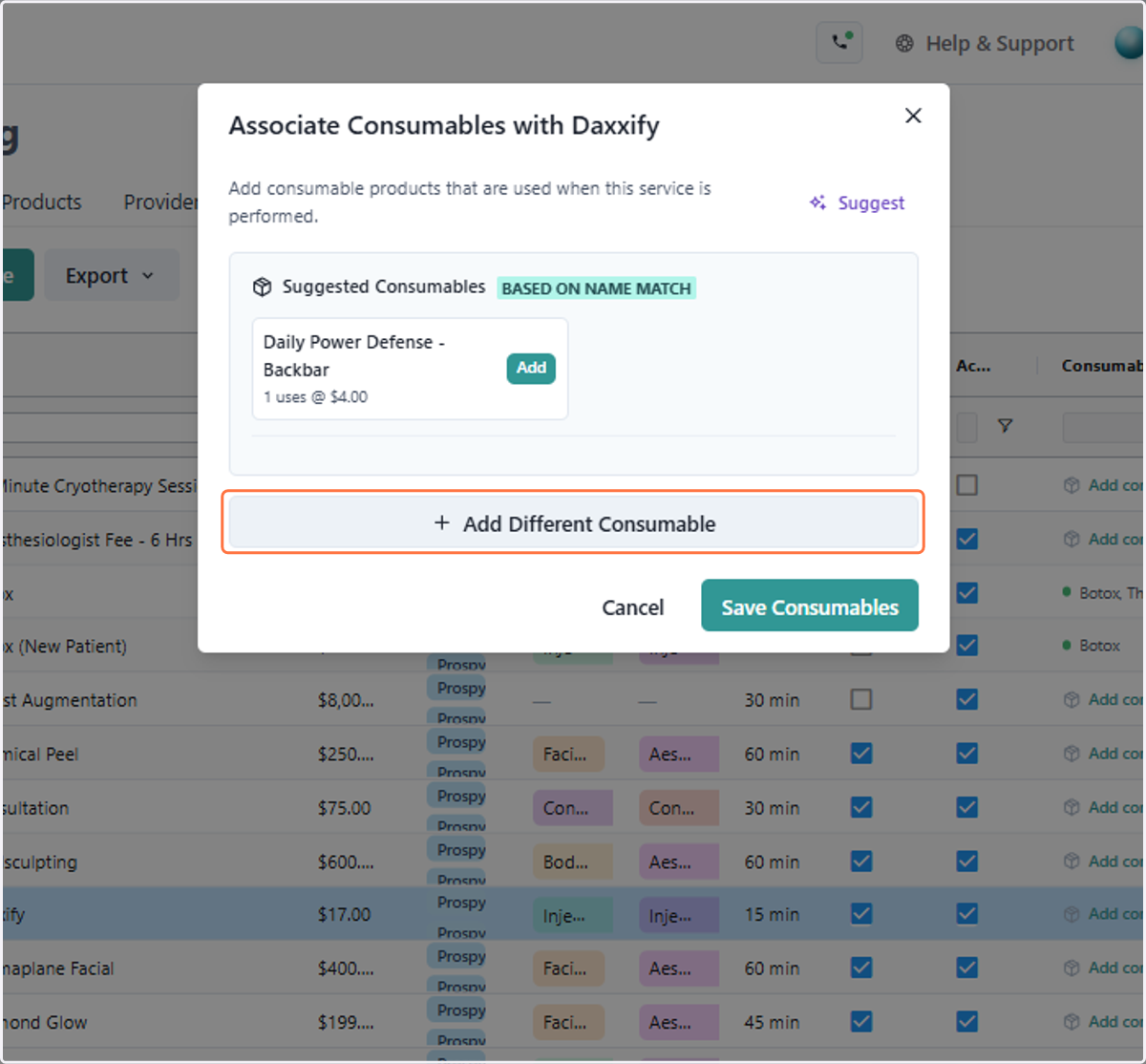Viewport: 1146px width, 1064px height.
Task: Click the $17.00 price cell
Action: click(344, 915)
